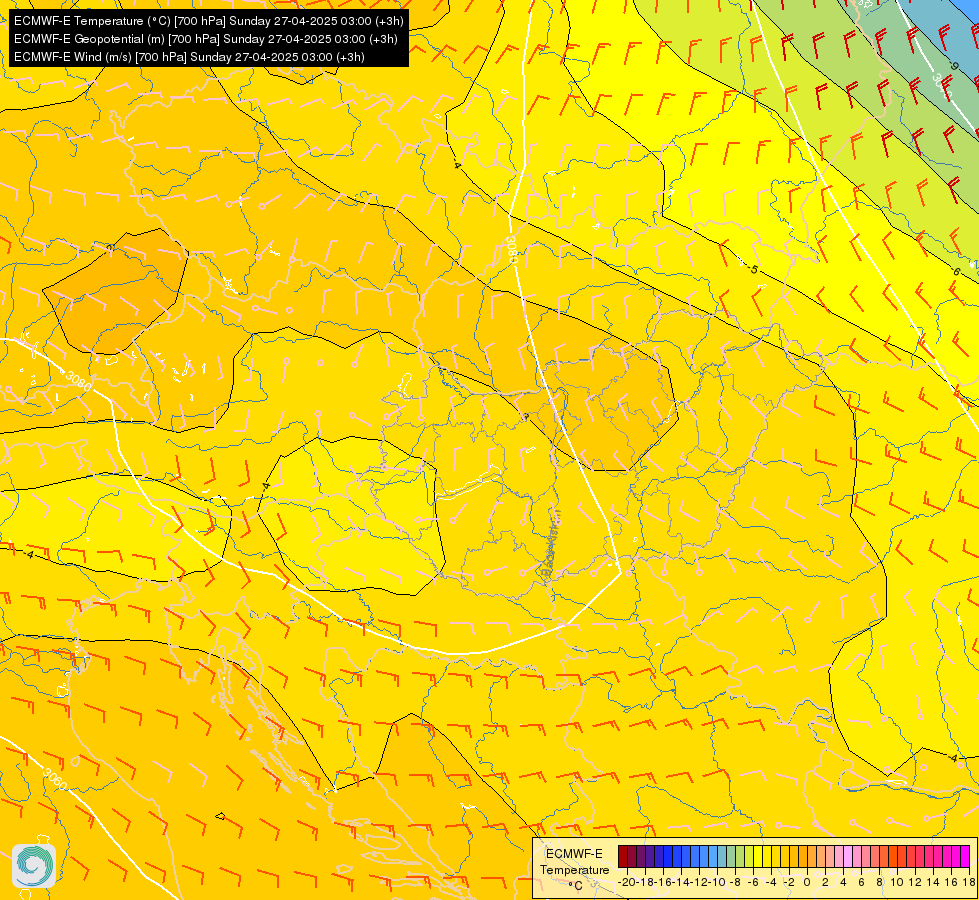Click the bright yellow legend swatch
979x900 pixels.
[x=758, y=856]
